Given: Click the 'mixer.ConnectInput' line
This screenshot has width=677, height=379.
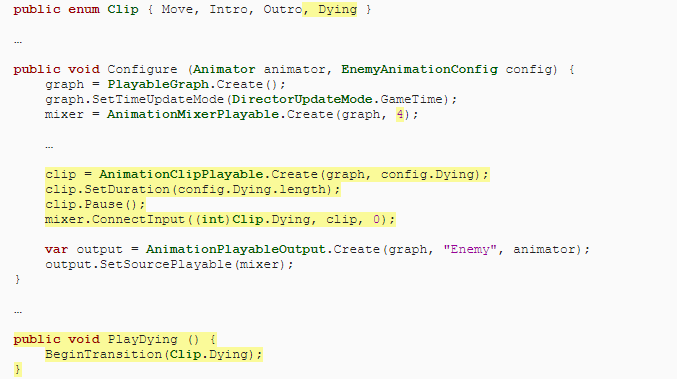Looking at the screenshot, I should tap(220, 219).
